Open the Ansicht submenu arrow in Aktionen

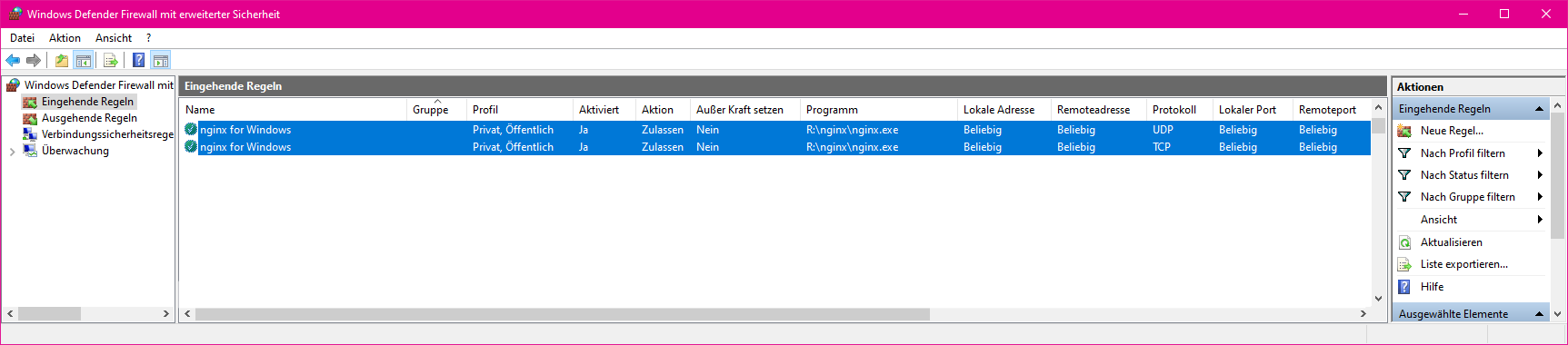pos(1540,220)
